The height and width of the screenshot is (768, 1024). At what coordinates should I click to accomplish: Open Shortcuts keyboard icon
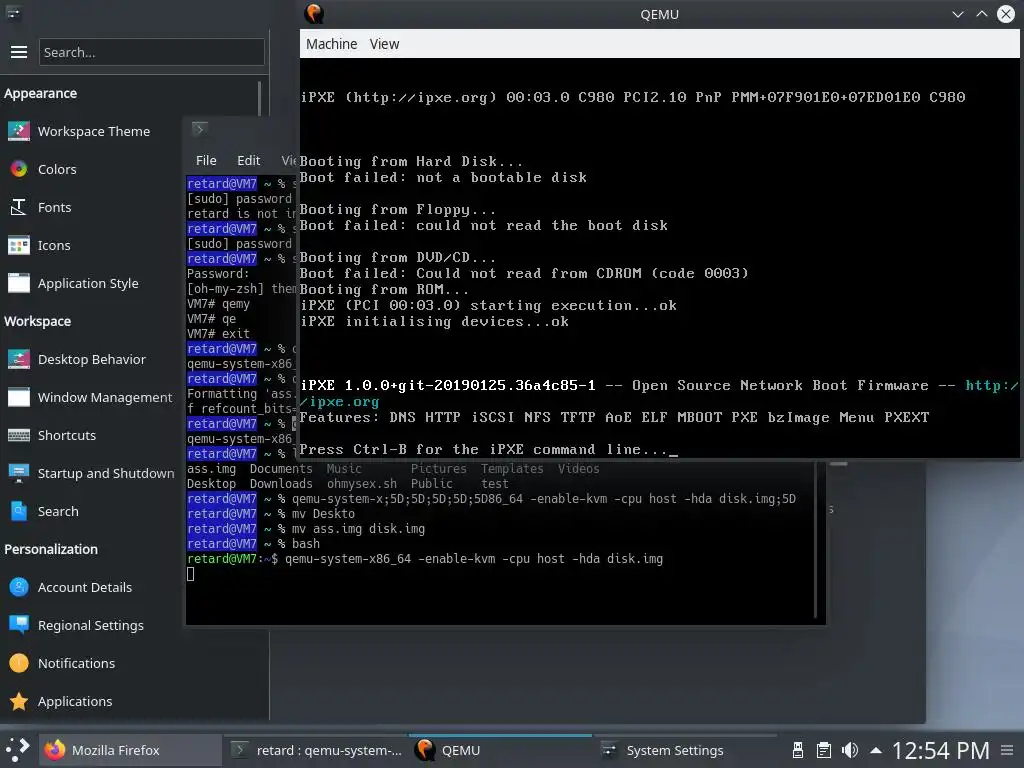point(19,435)
